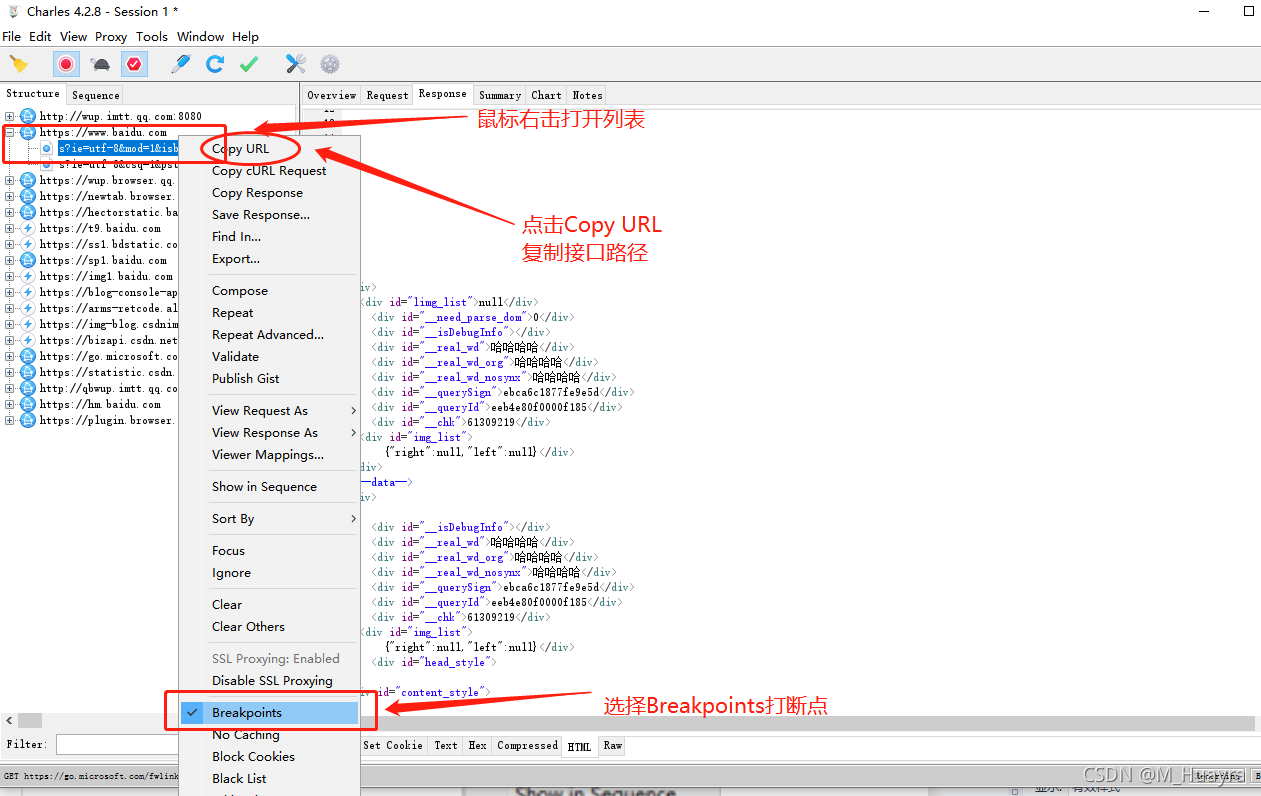This screenshot has height=796, width=1261.
Task: Click the lightning icon beside img1.baidu.com
Action: (x=28, y=276)
